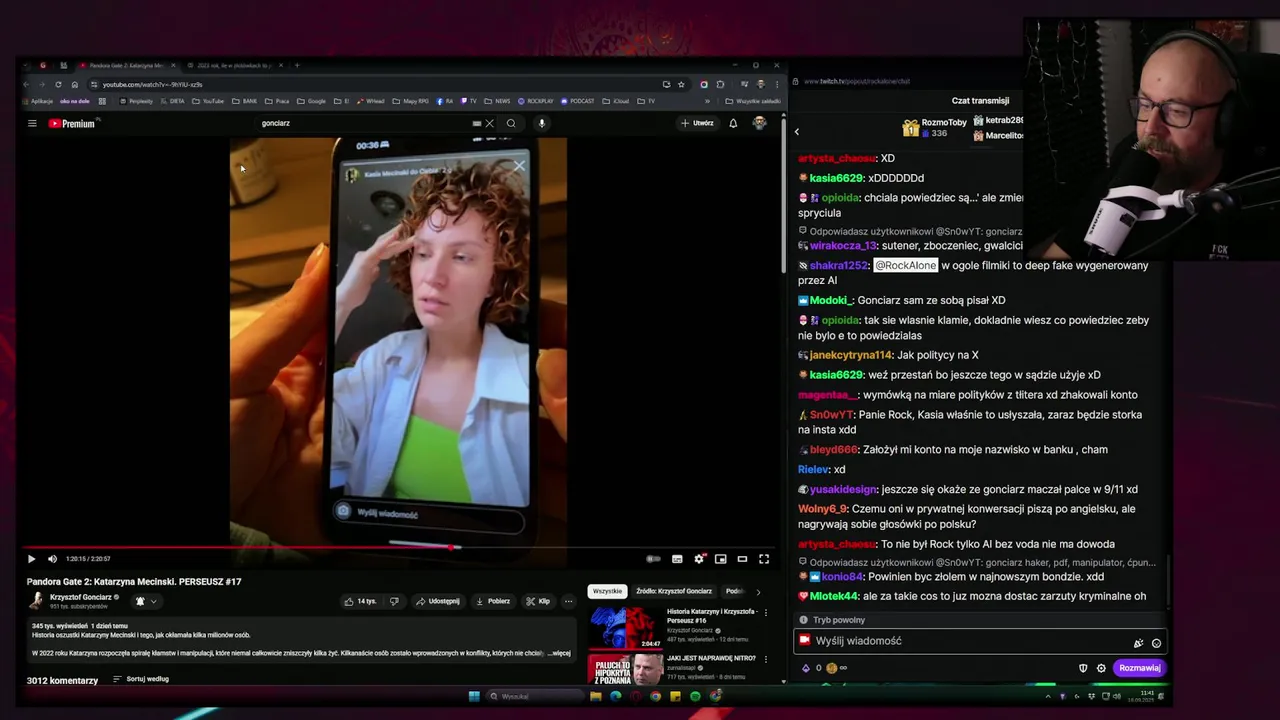Screen dimensions: 1280x720
Task: Run search with the magnifier button
Action: pyautogui.click(x=511, y=123)
